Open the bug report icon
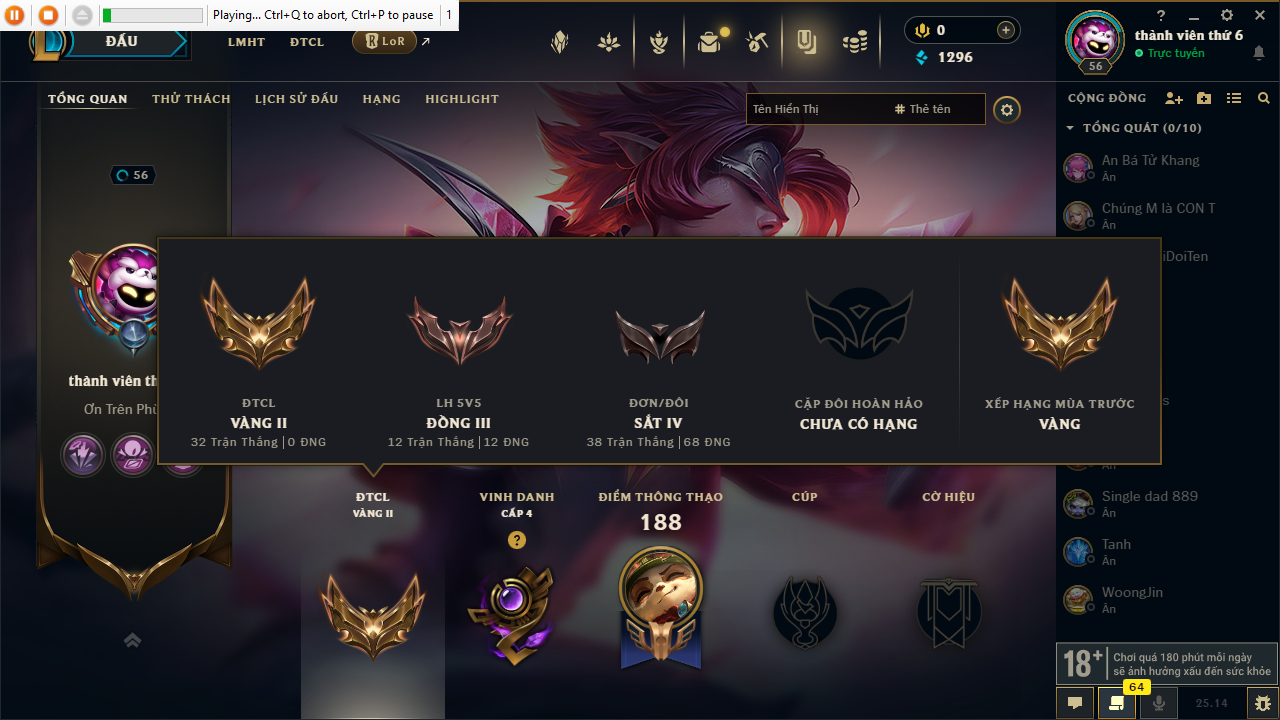This screenshot has width=1280, height=720. tap(1263, 703)
